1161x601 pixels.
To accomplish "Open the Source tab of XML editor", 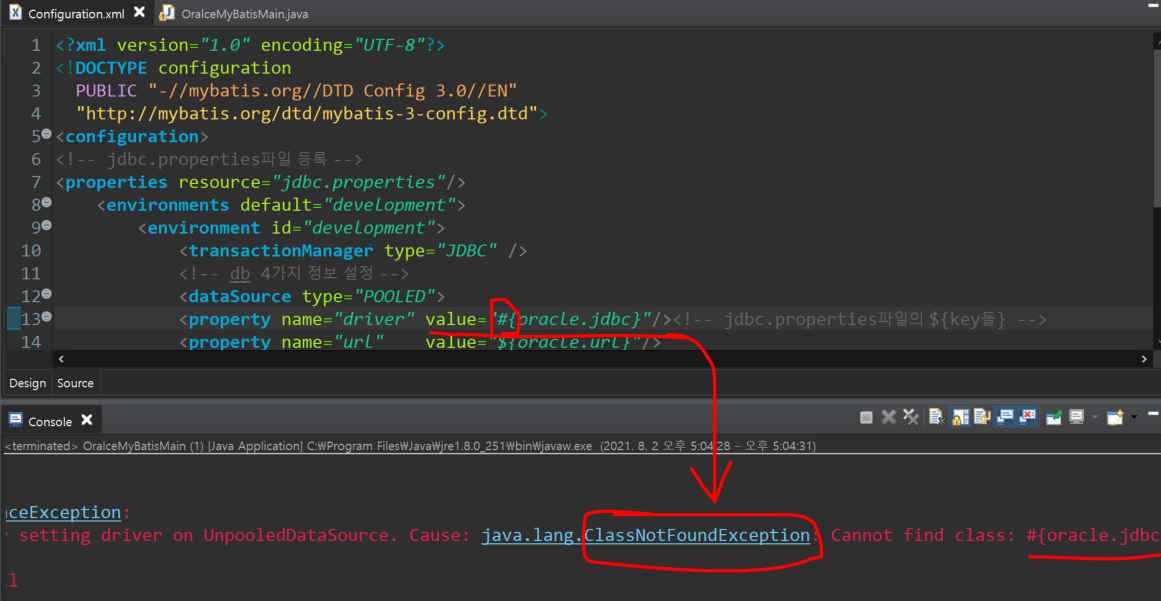I will click(x=76, y=383).
